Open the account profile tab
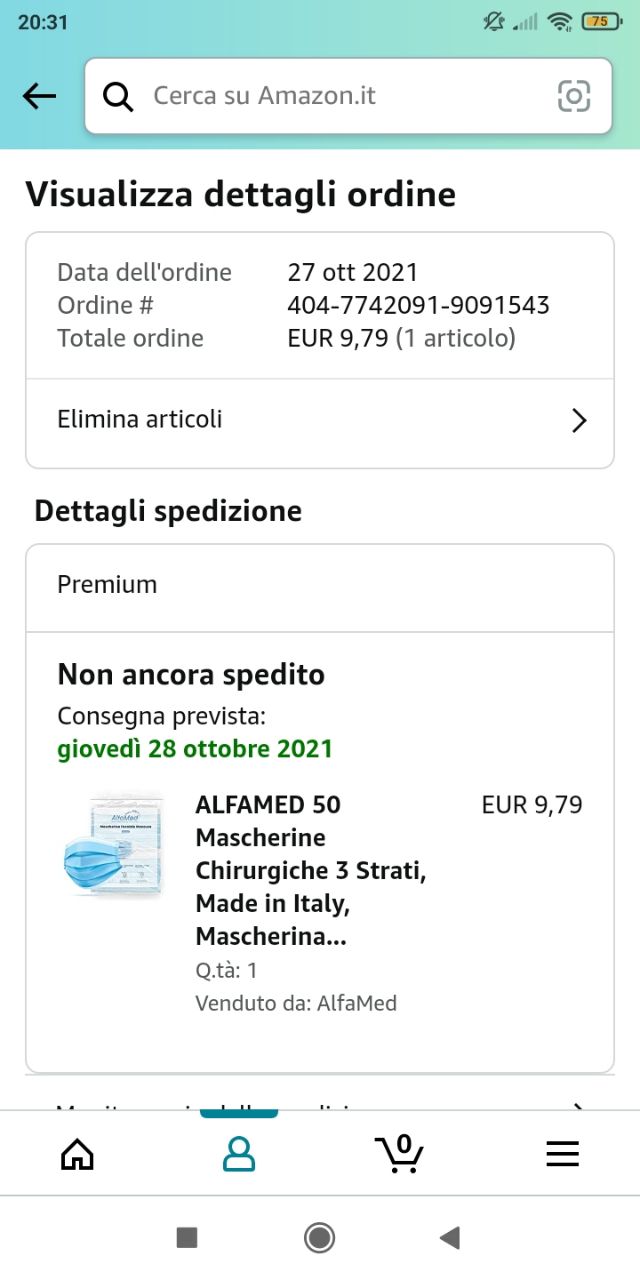The width and height of the screenshot is (640, 1280). pos(238,1154)
